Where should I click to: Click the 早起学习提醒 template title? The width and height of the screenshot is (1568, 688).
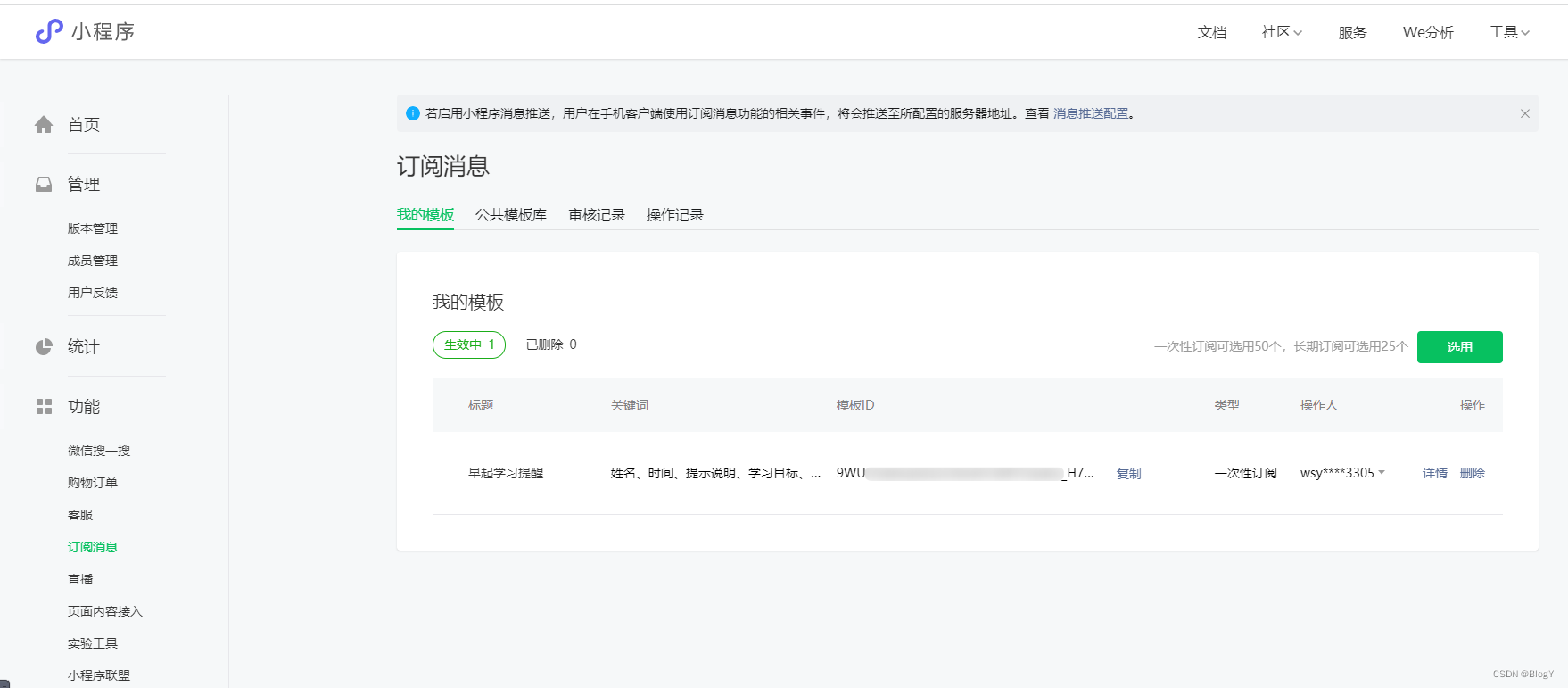tap(506, 473)
